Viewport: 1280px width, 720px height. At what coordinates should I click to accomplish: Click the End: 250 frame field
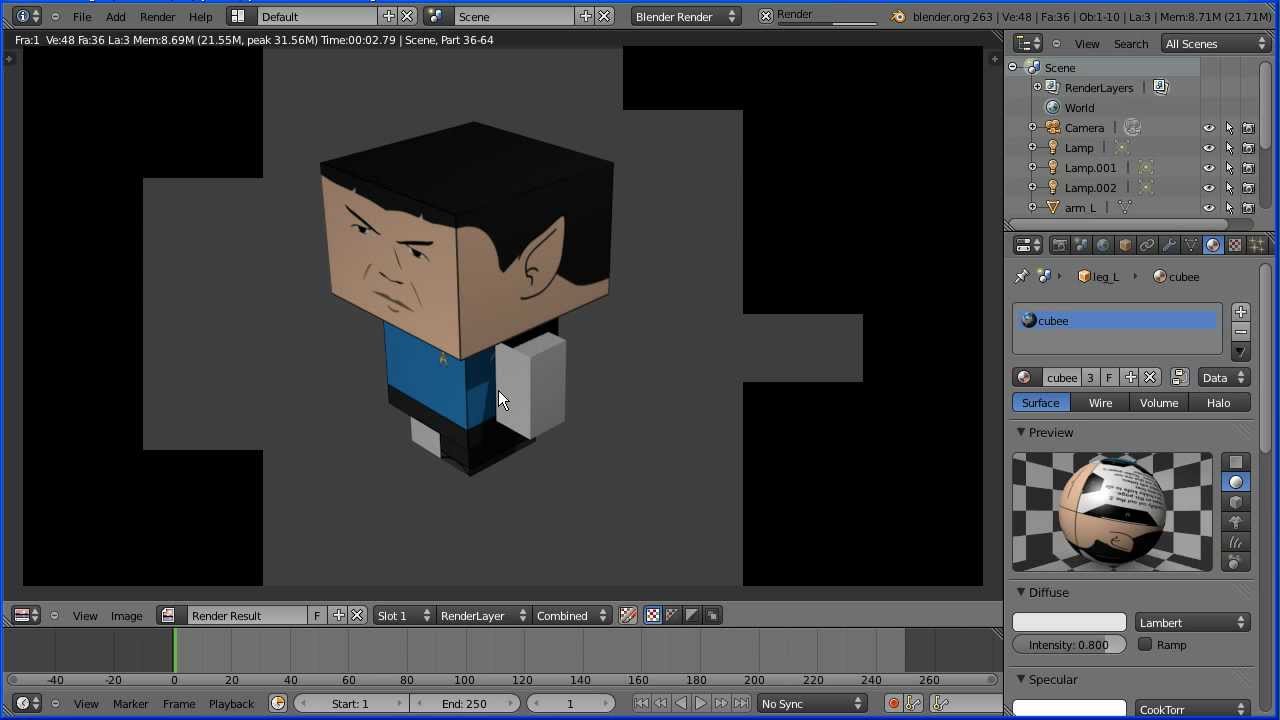coord(465,704)
